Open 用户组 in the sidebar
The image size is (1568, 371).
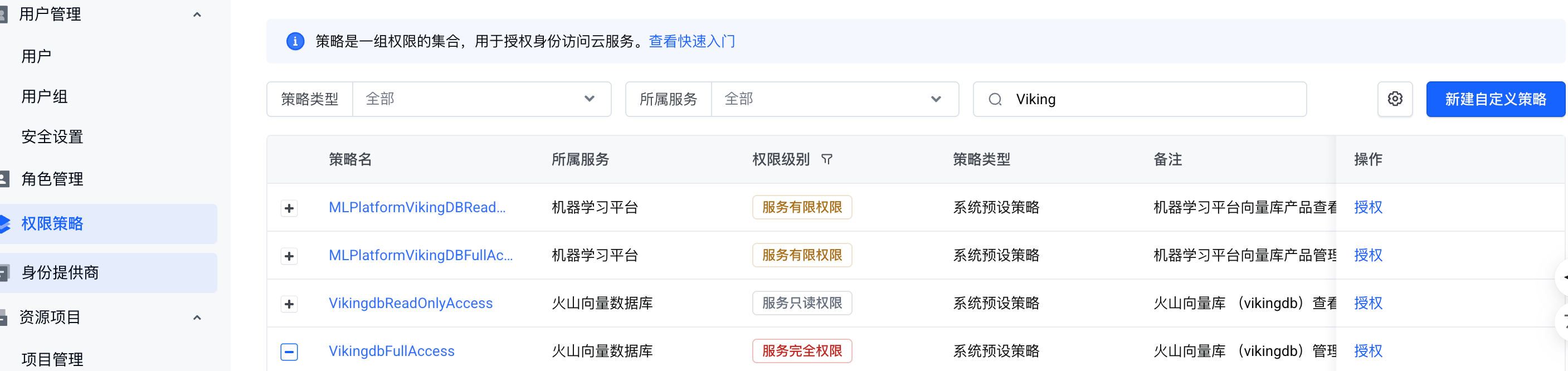[x=45, y=97]
